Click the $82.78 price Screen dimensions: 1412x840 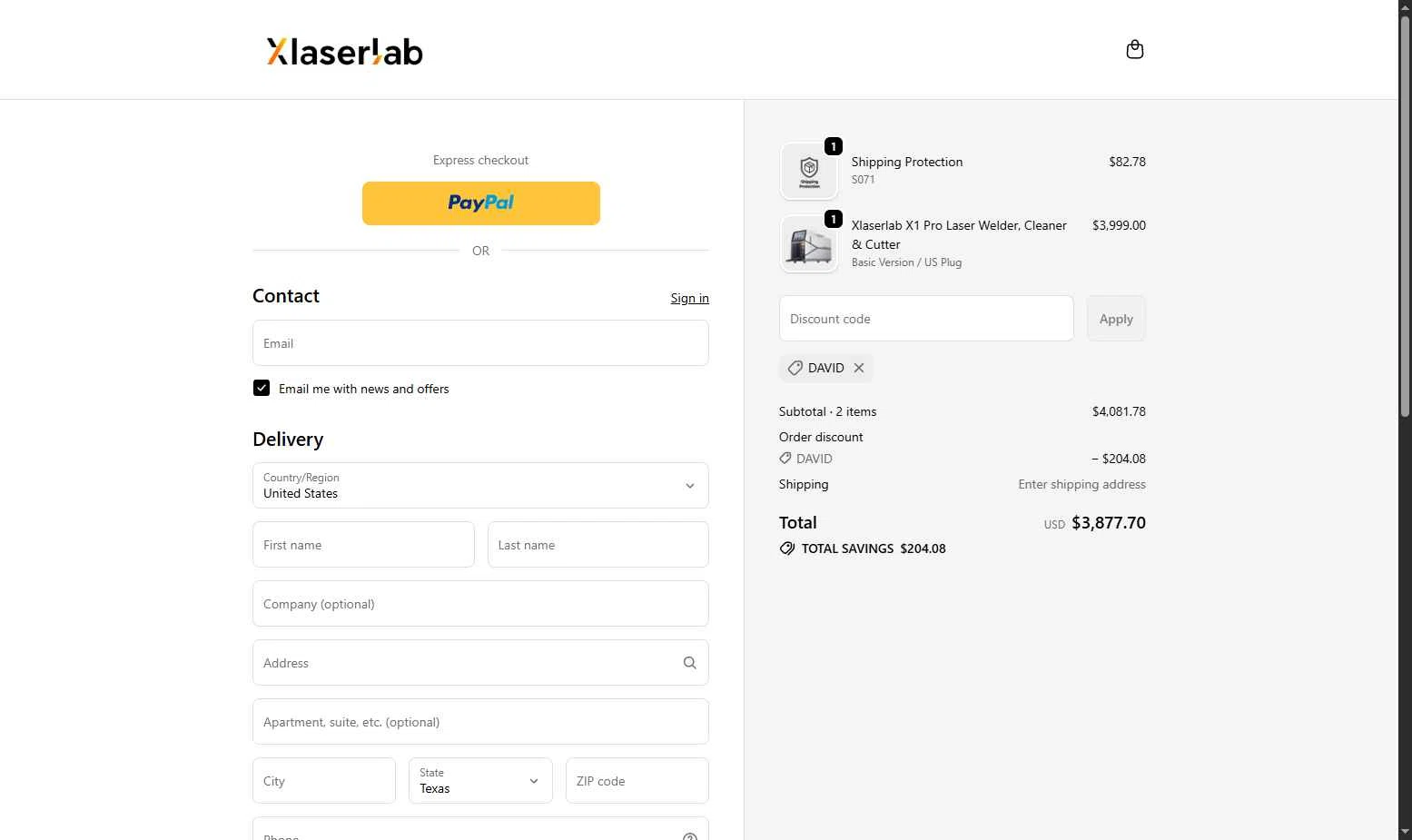coord(1127,162)
